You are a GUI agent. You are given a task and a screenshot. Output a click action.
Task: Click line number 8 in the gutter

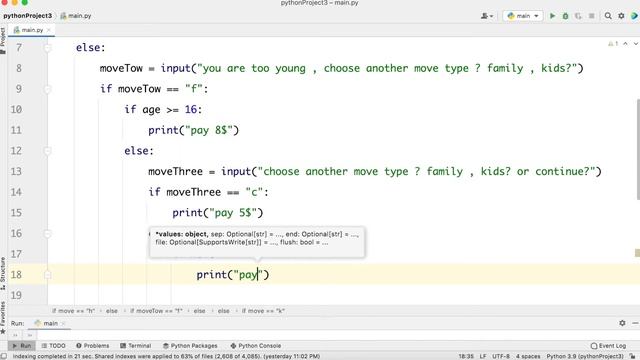[x=18, y=68]
